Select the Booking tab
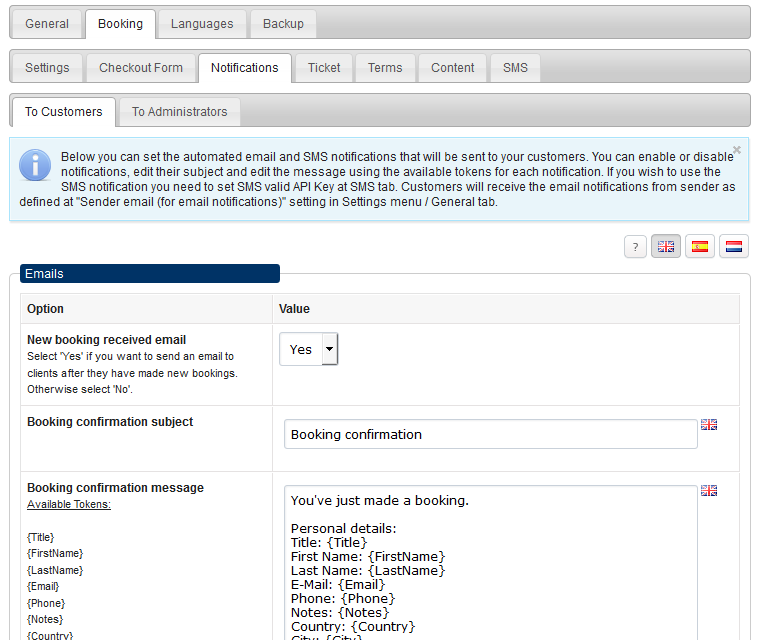760x640 pixels. [x=120, y=24]
